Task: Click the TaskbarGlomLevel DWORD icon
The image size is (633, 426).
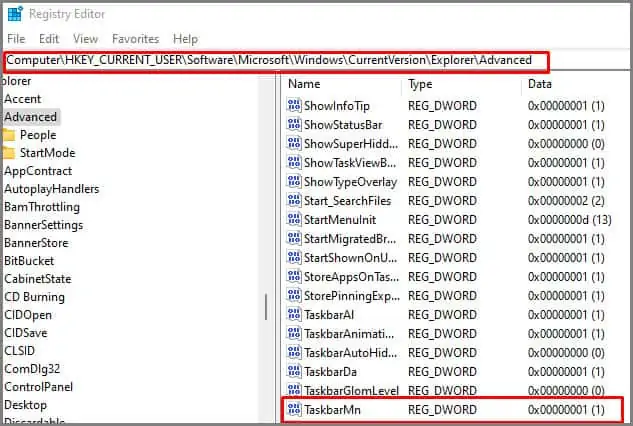Action: pos(294,390)
